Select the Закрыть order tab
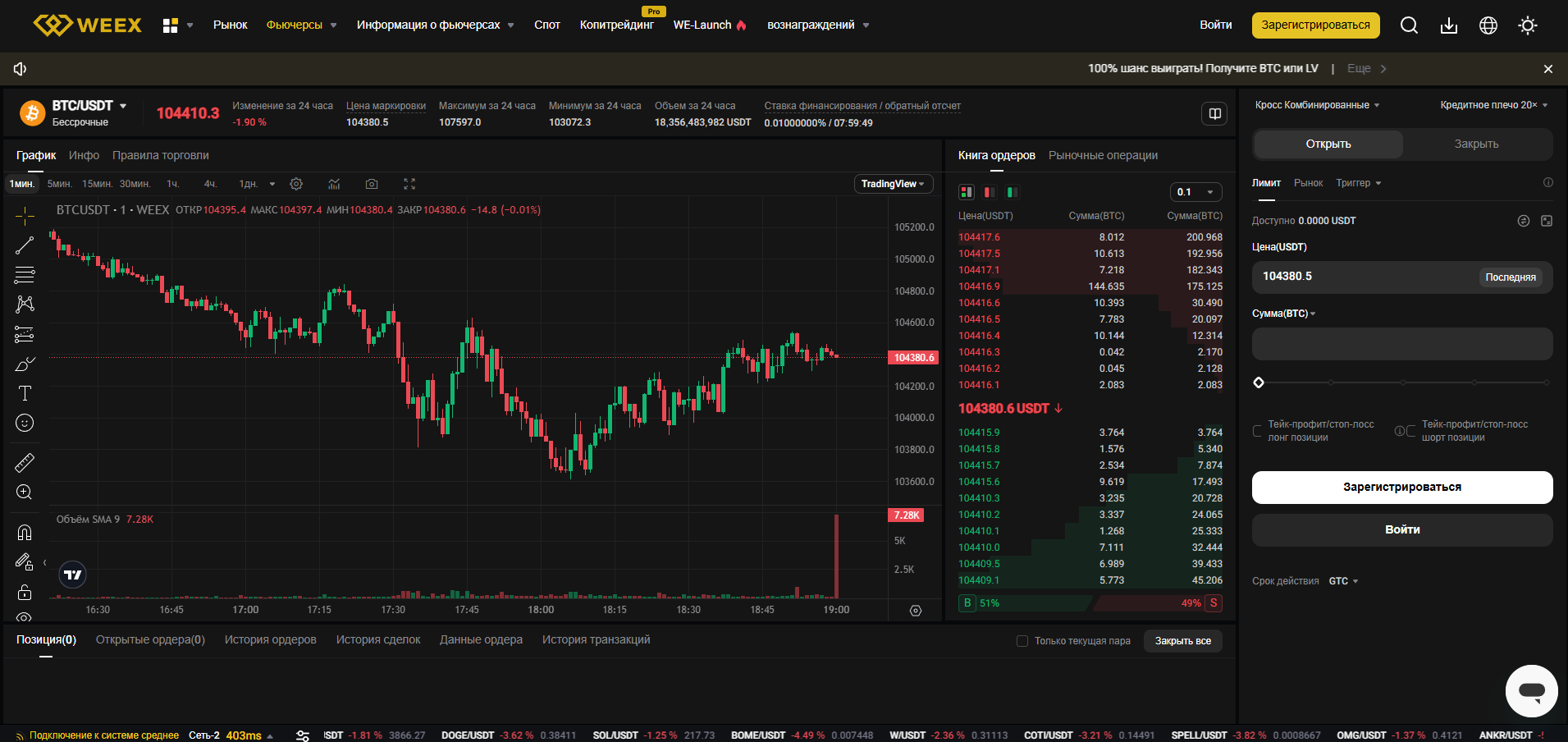This screenshot has width=1568, height=742. 1477,144
